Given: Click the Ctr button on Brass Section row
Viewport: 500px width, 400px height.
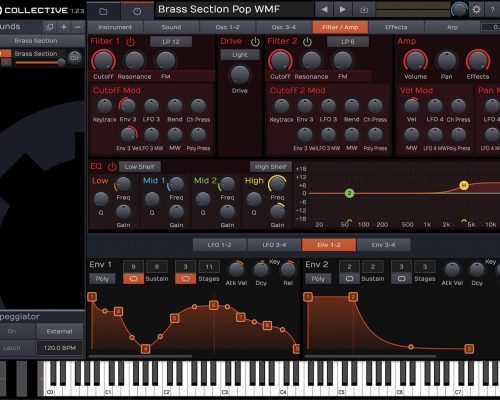Looking at the screenshot, I should click(x=75, y=58).
